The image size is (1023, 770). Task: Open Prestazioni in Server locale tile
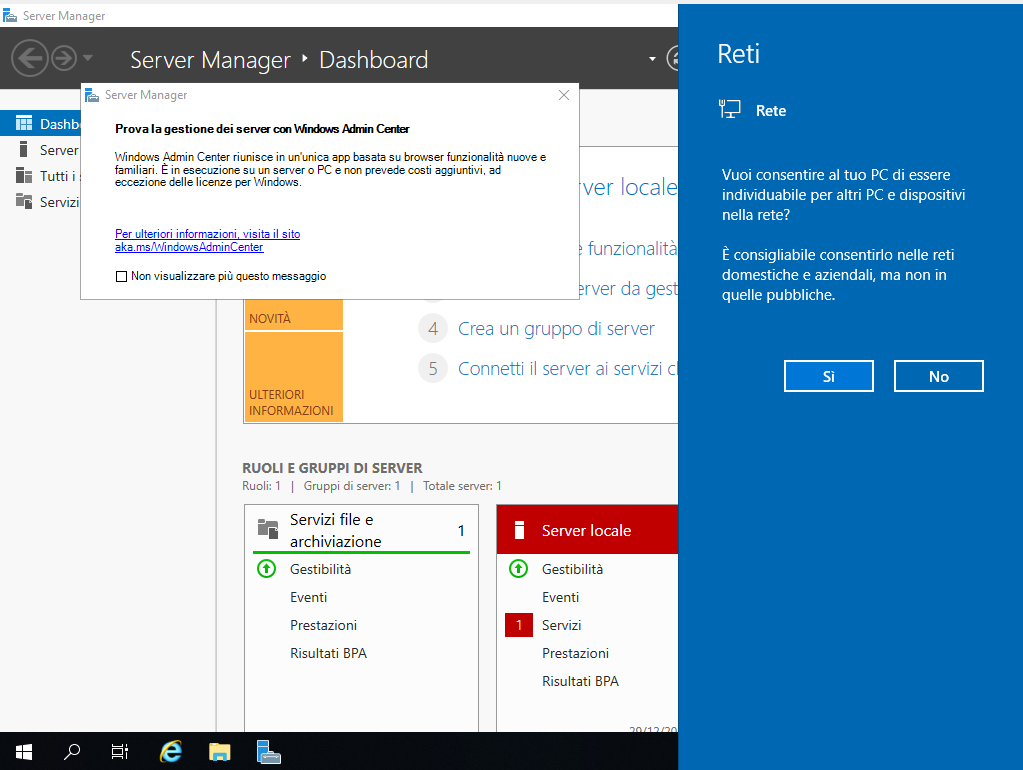pyautogui.click(x=575, y=654)
